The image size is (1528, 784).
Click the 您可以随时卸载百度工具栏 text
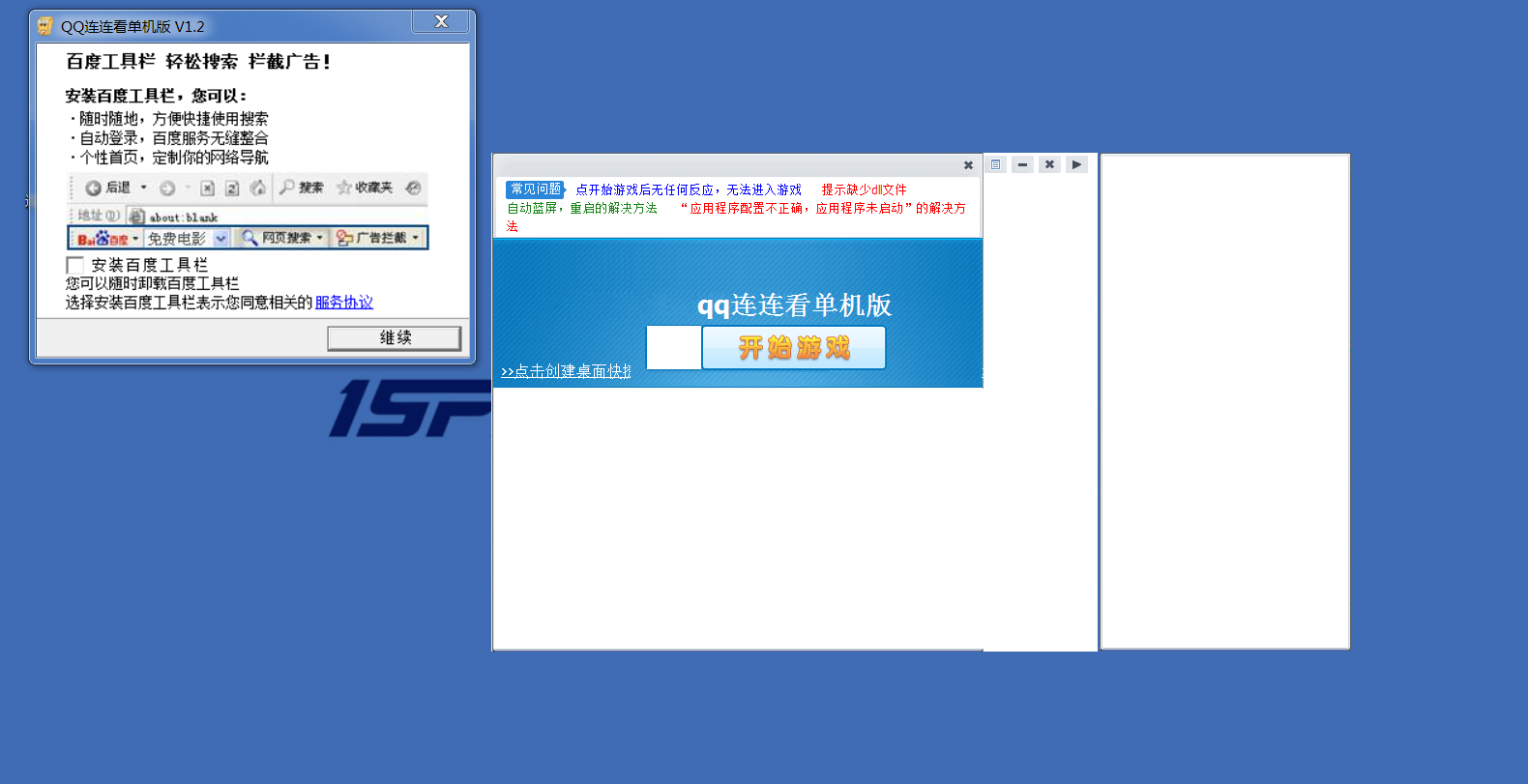click(x=152, y=283)
